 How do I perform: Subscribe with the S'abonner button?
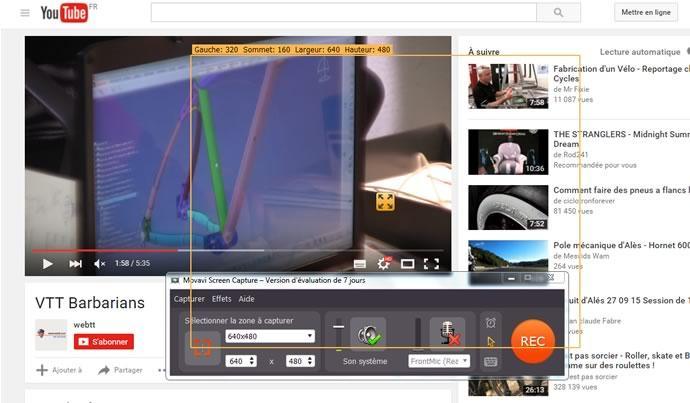104,341
